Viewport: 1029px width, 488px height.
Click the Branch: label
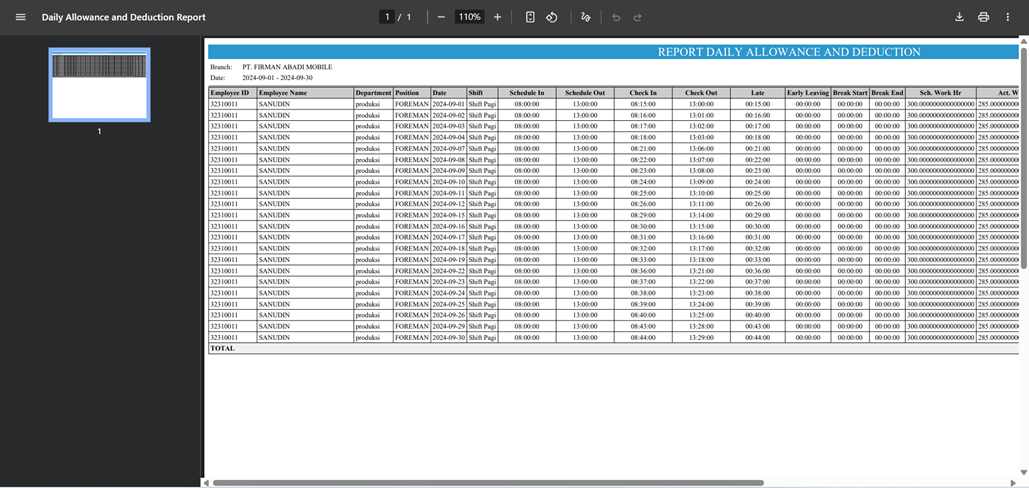(x=221, y=67)
